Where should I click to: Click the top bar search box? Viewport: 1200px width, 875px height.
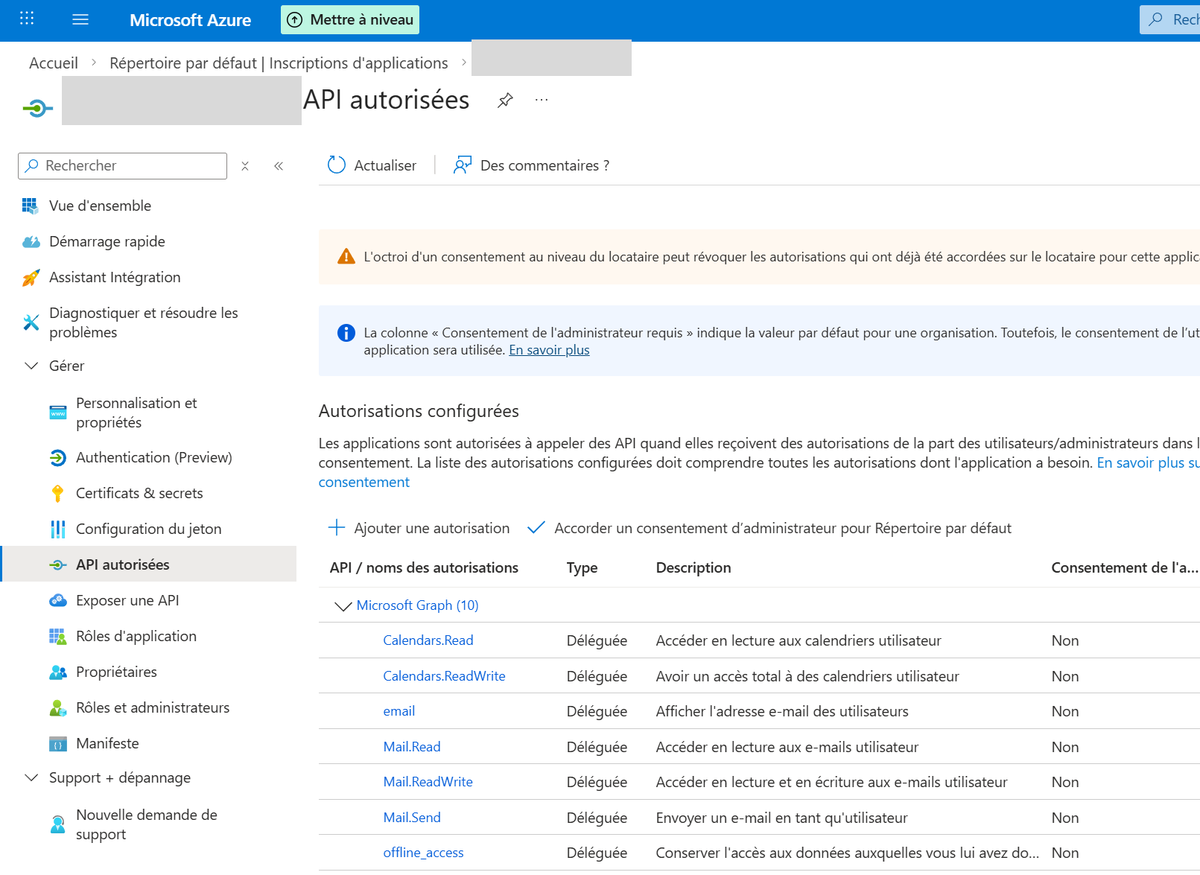1170,19
